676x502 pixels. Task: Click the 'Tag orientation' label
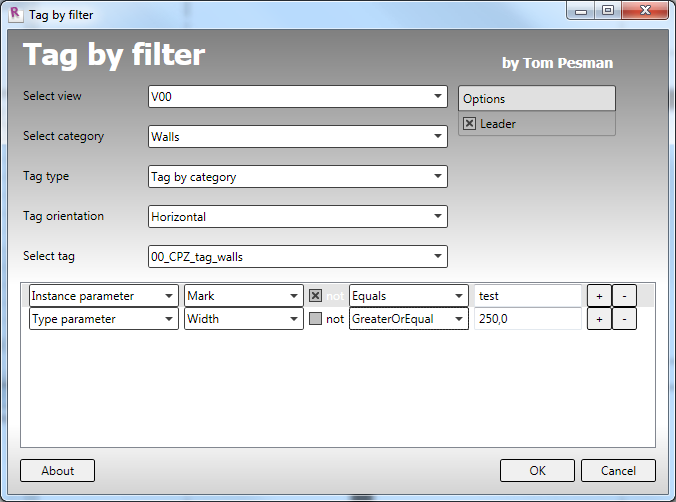tap(63, 216)
